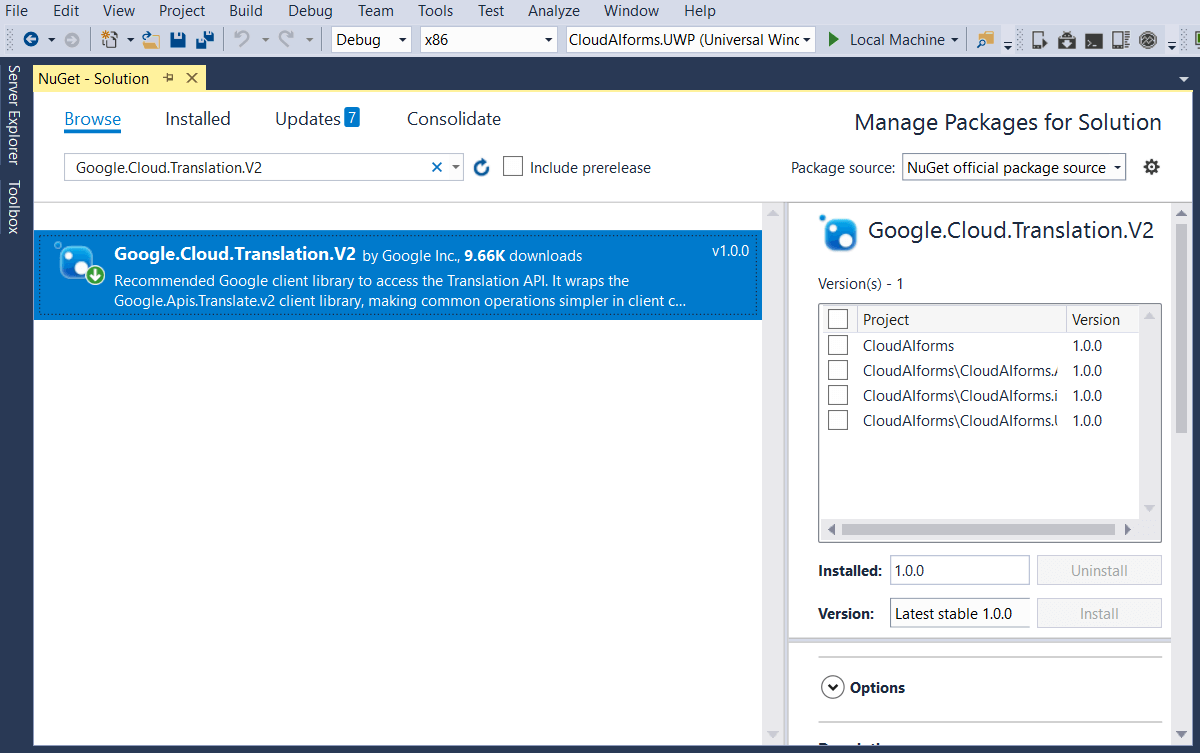Close the NuGet - Solution tab
This screenshot has width=1200, height=753.
[192, 78]
